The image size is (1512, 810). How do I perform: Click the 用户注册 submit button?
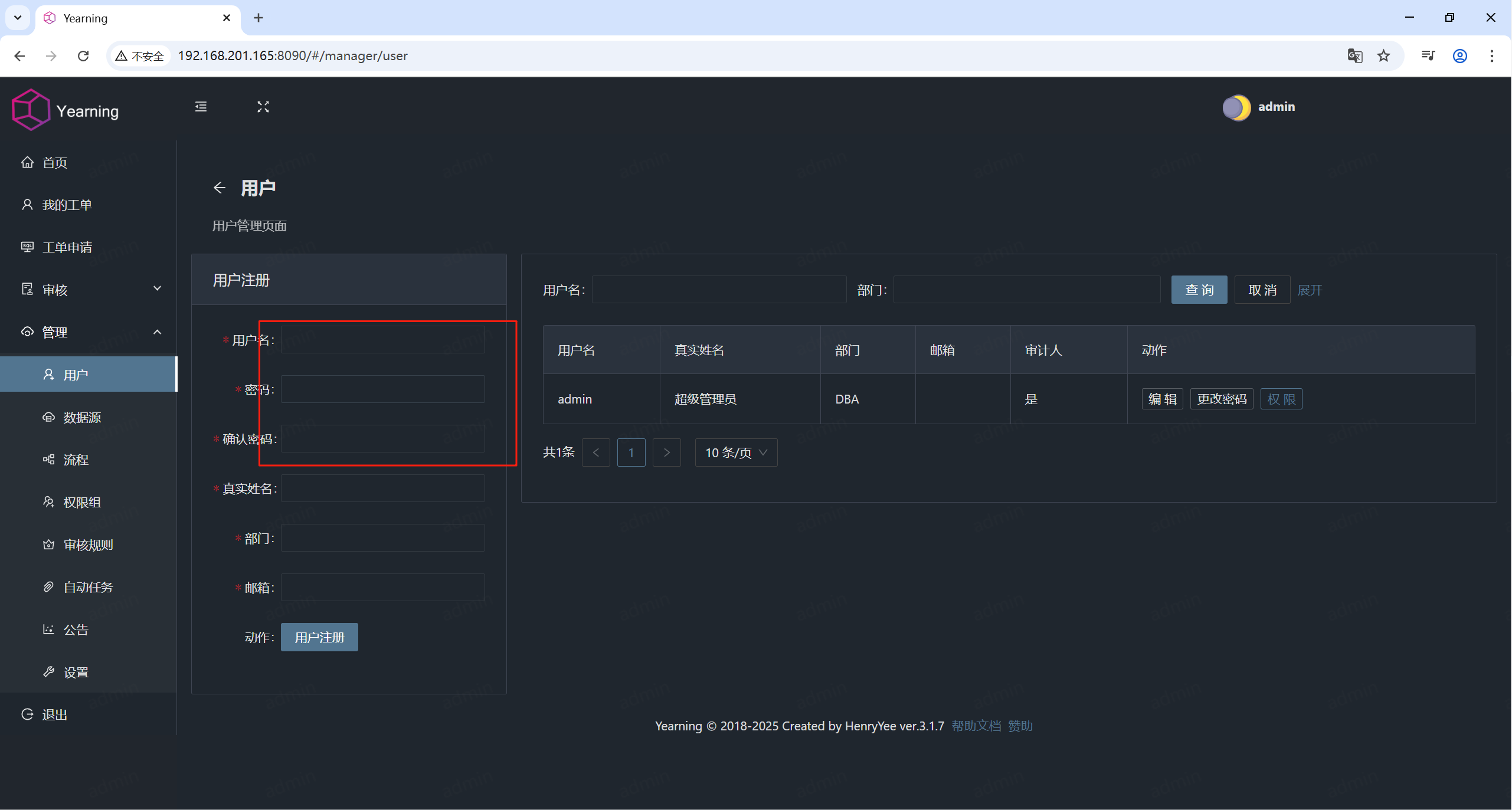pos(319,637)
